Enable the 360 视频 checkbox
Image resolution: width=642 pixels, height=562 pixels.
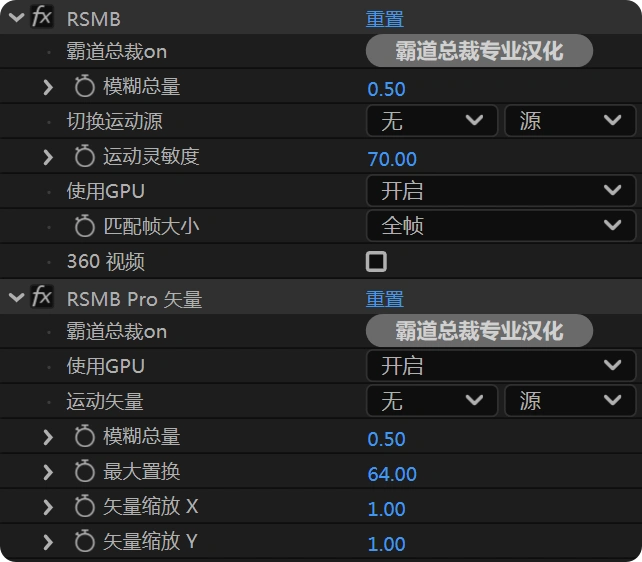pyautogui.click(x=376, y=262)
